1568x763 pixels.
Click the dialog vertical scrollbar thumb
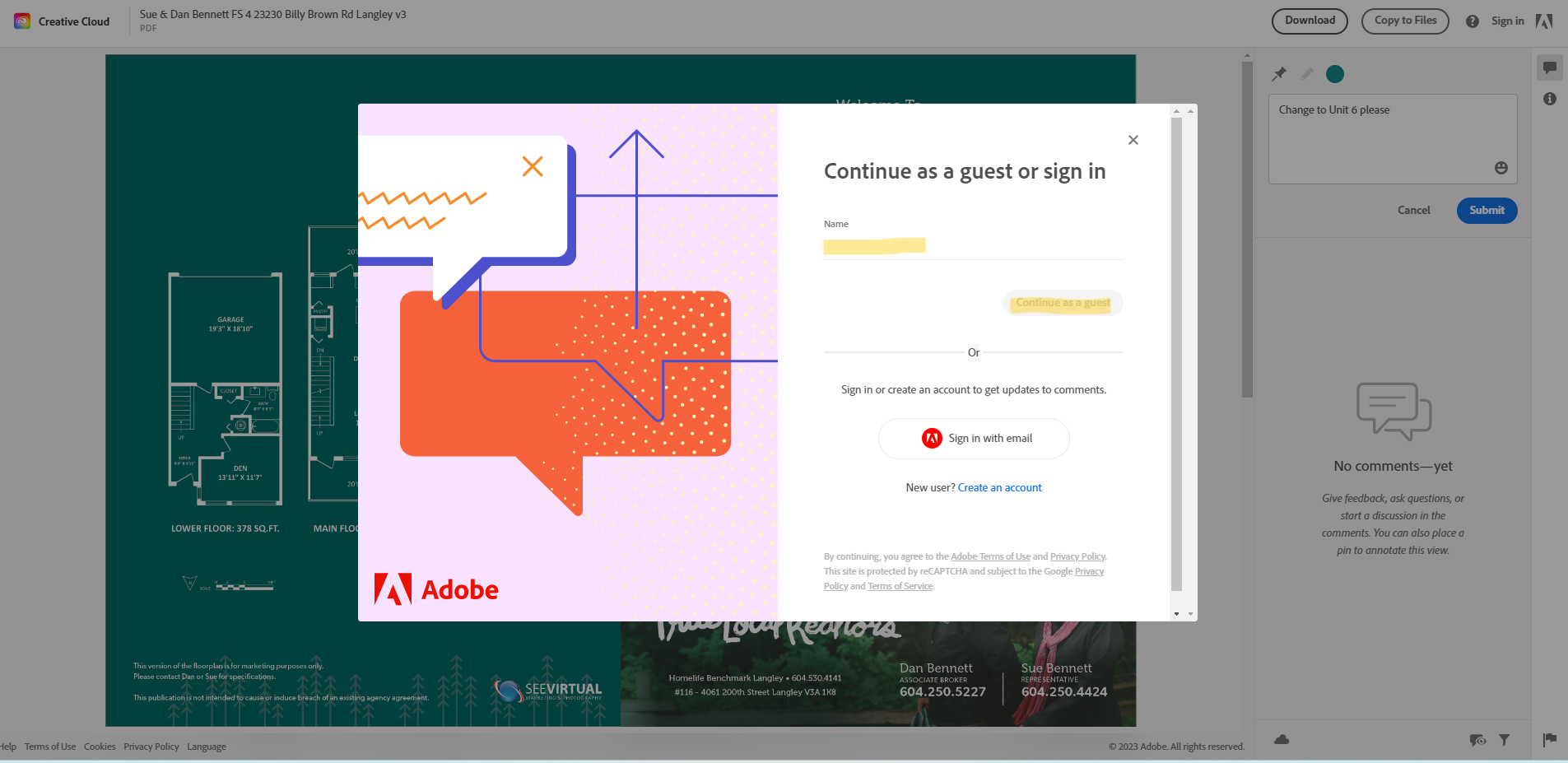(1176, 354)
